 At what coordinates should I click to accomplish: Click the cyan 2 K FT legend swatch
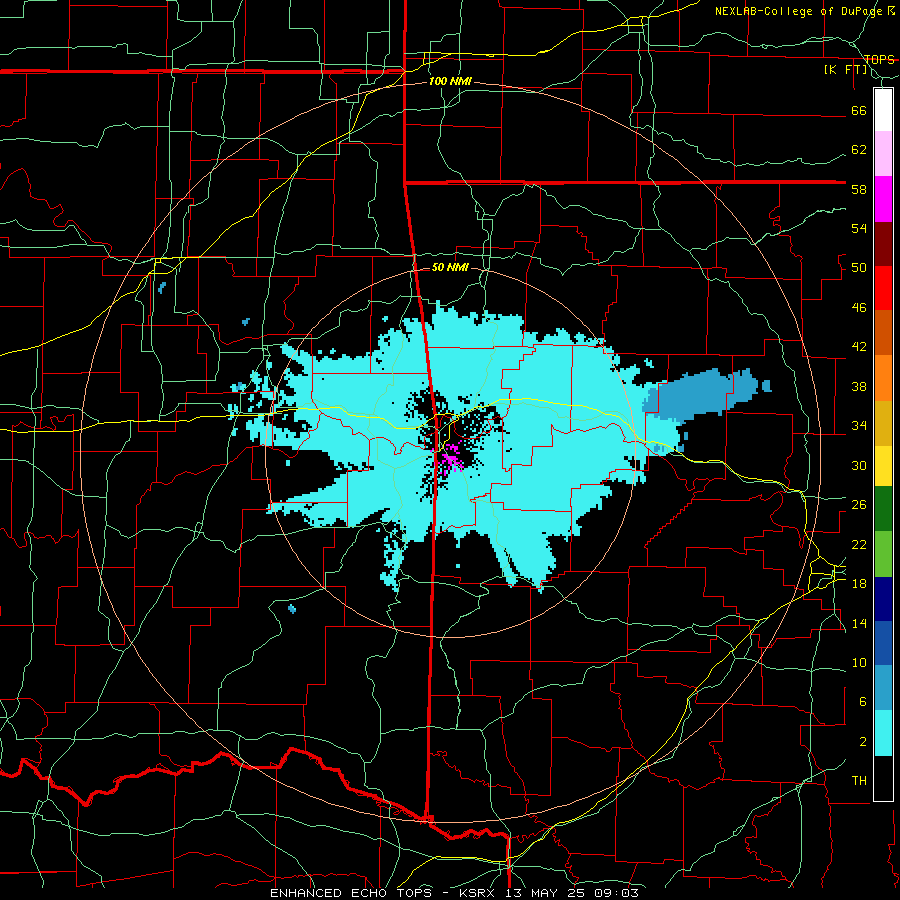click(x=883, y=733)
